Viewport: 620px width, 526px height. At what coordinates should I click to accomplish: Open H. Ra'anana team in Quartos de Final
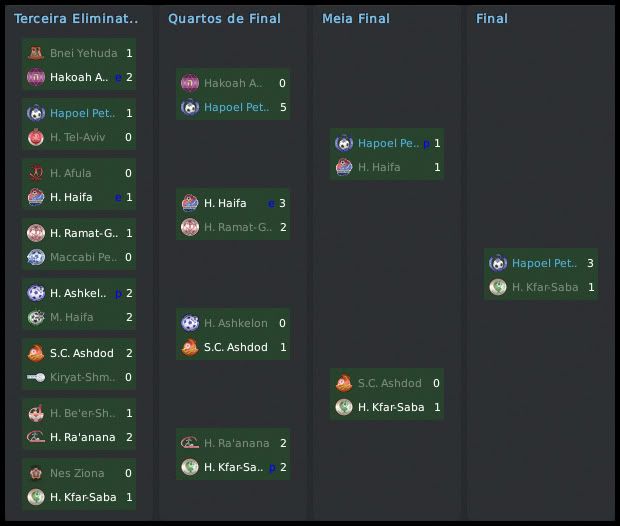click(235, 443)
